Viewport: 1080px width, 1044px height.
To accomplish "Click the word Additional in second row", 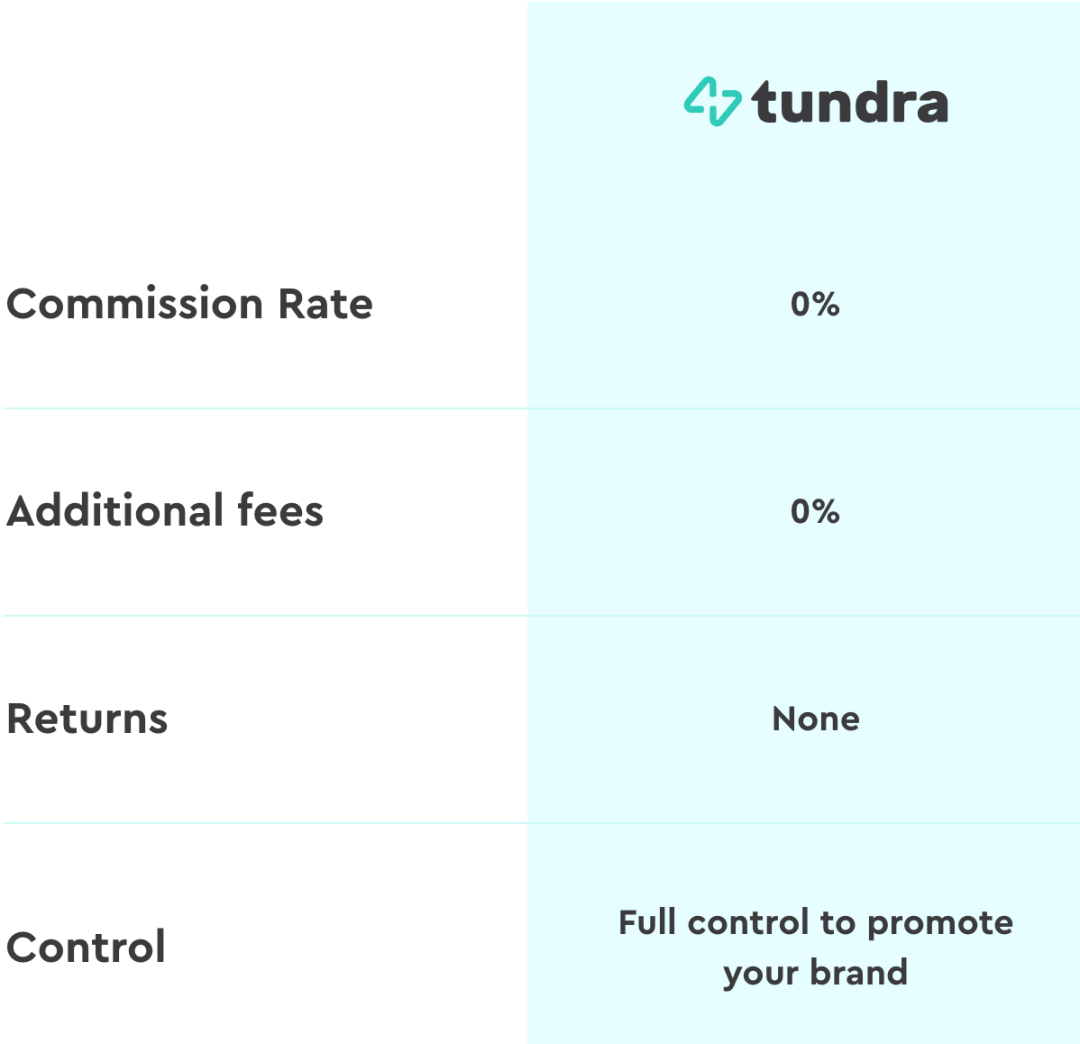I will click(x=116, y=510).
